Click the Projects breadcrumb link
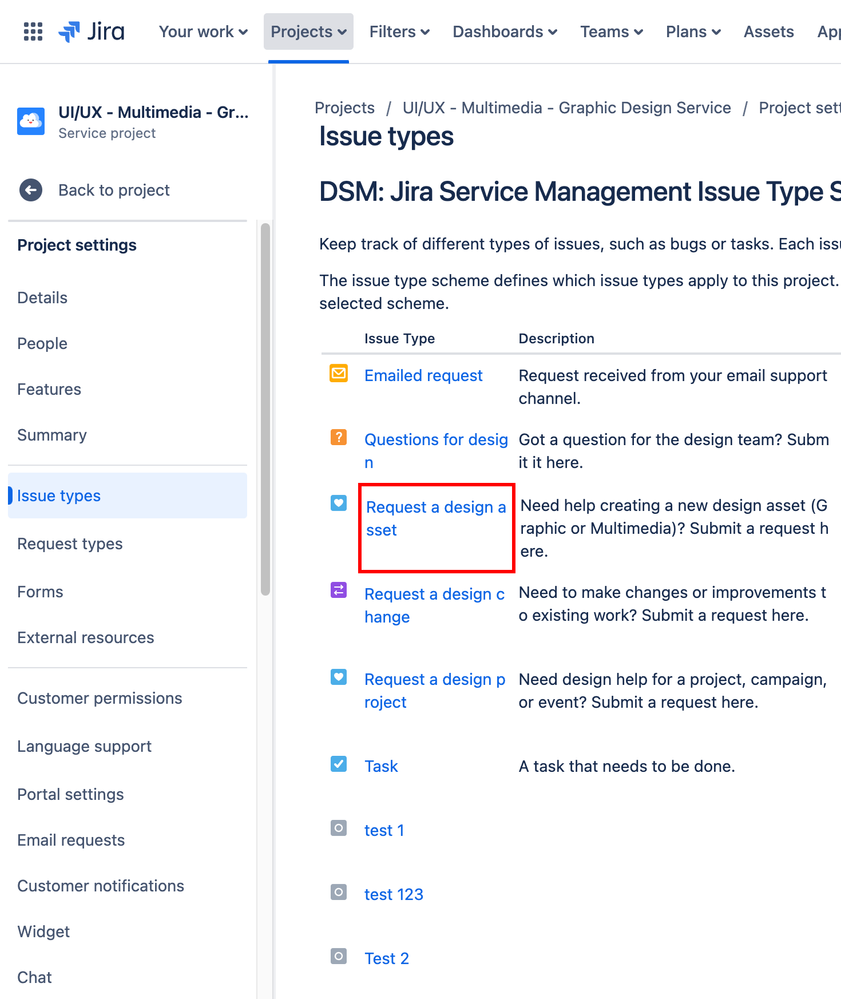The width and height of the screenshot is (841, 999). pos(345,108)
